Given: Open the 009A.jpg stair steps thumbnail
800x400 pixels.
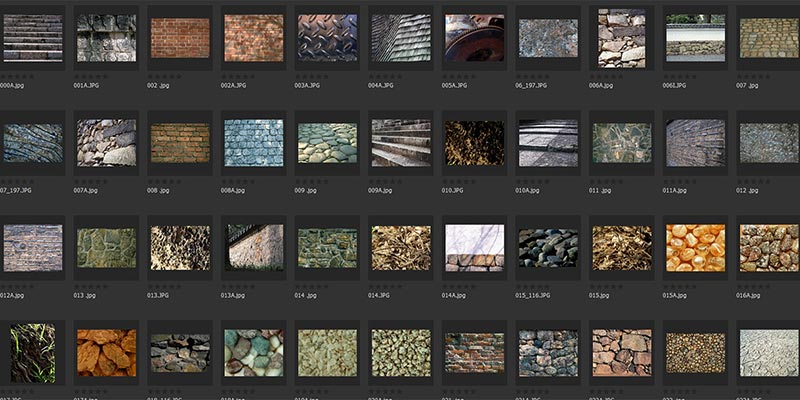Looking at the screenshot, I should point(401,143).
